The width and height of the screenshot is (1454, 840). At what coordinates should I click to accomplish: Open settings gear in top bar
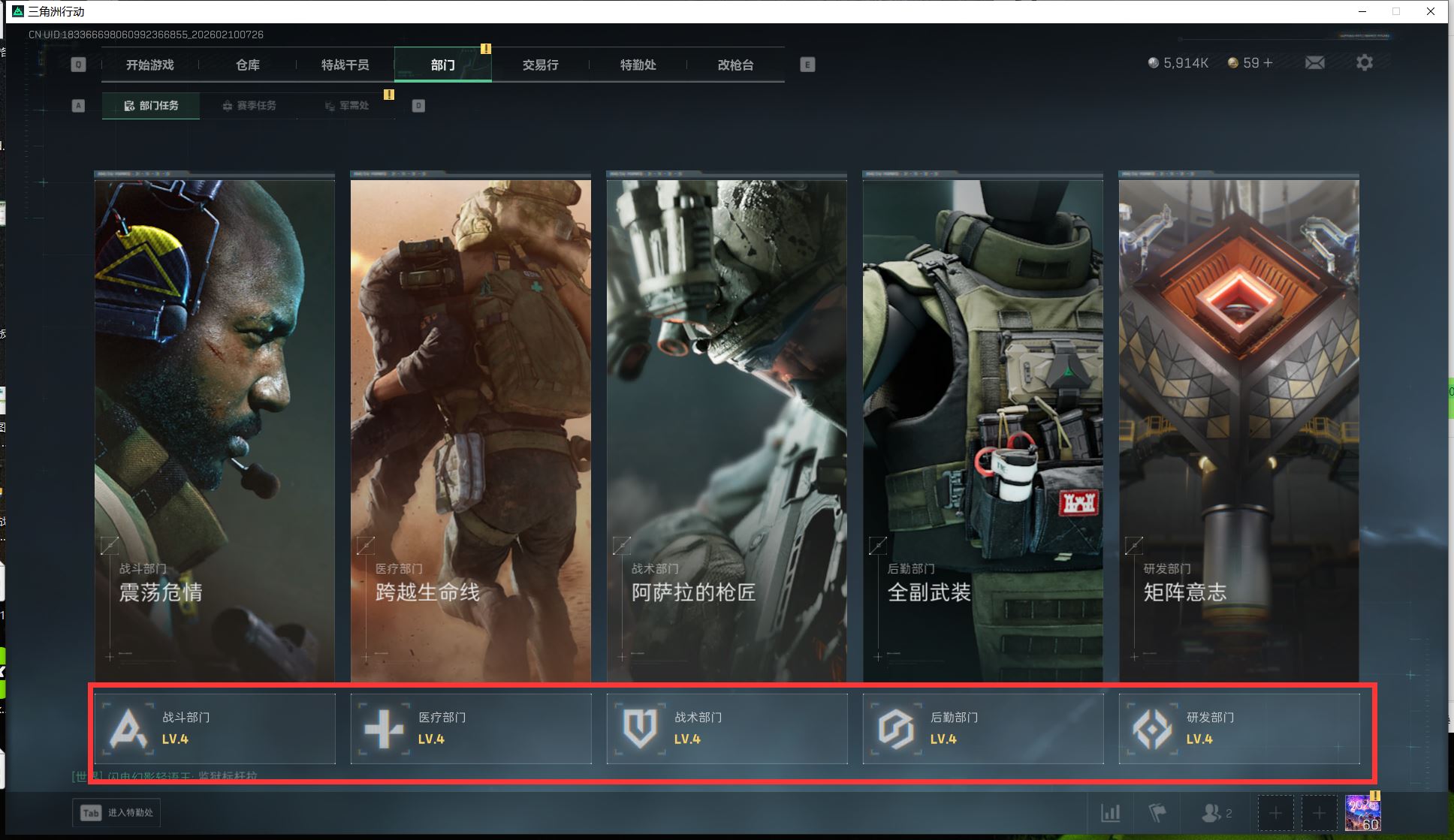tap(1364, 63)
